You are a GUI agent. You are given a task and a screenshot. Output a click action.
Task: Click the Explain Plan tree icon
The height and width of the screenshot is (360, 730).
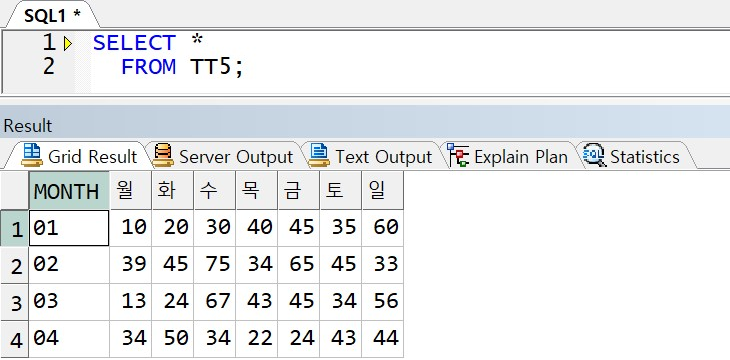(x=458, y=155)
